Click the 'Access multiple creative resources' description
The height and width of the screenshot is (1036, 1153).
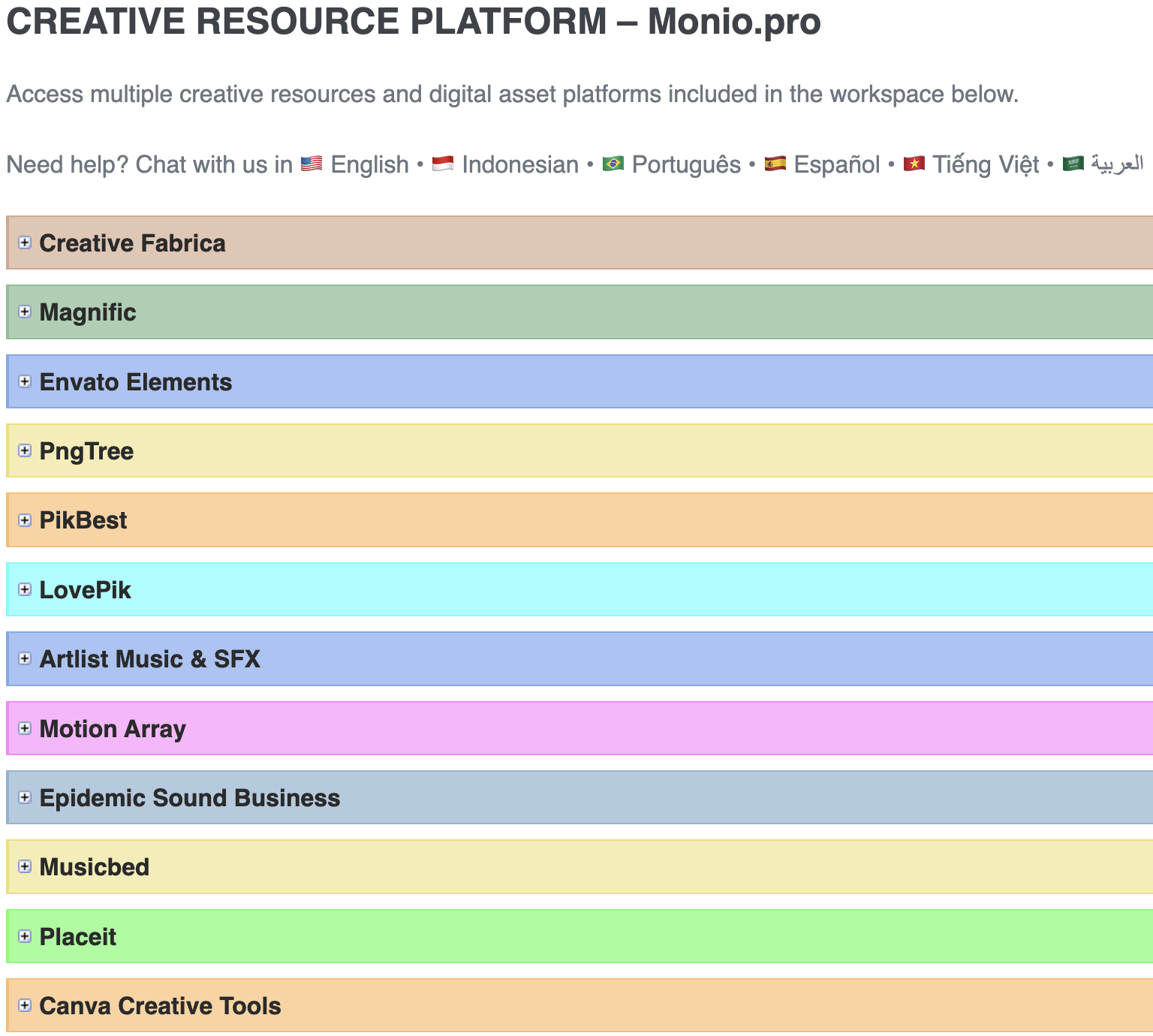tap(513, 95)
